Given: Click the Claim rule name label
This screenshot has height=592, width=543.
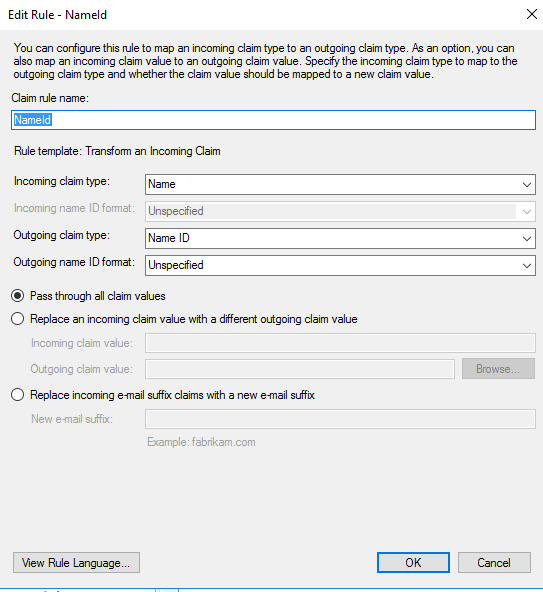Looking at the screenshot, I should [x=50, y=98].
